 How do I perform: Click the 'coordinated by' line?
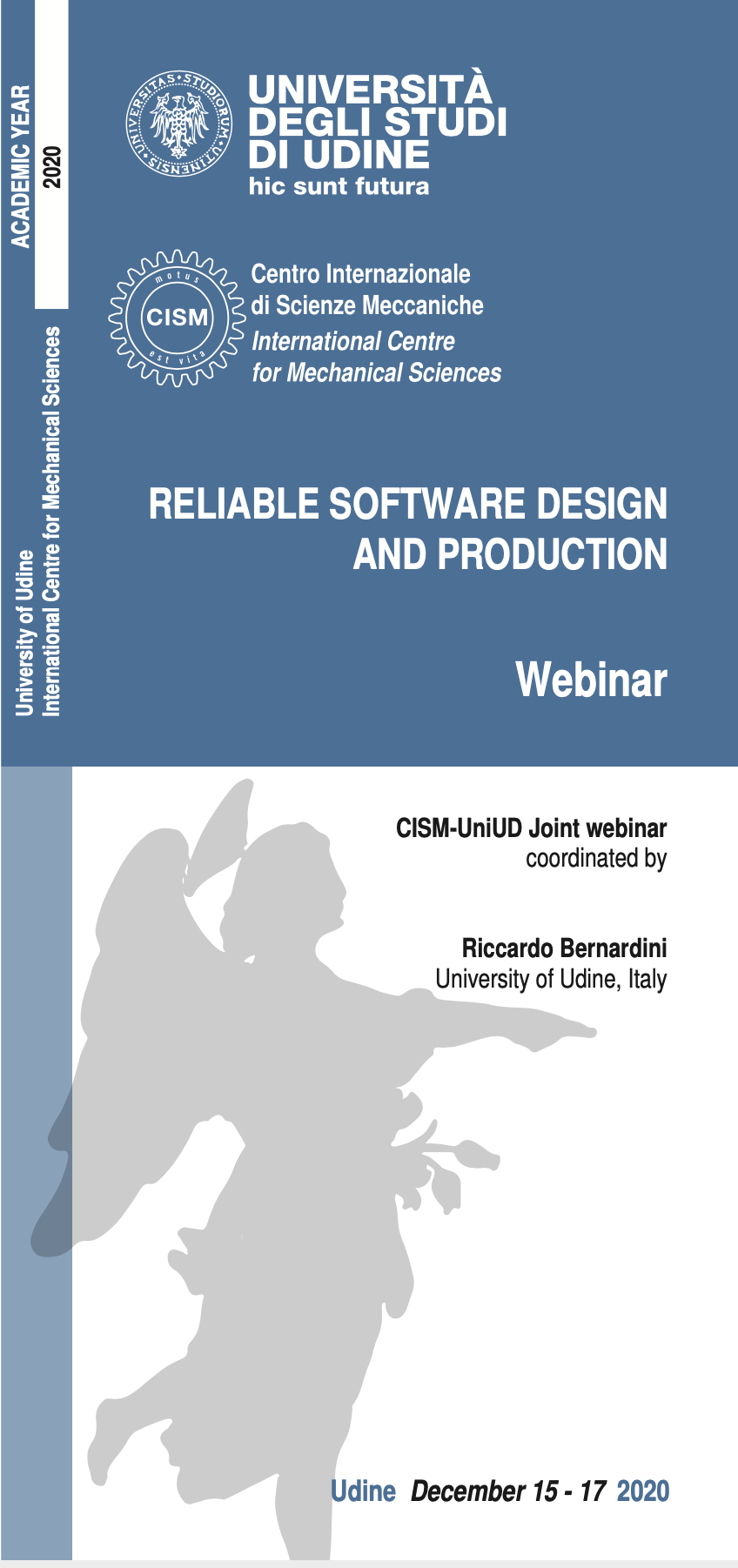(596, 858)
